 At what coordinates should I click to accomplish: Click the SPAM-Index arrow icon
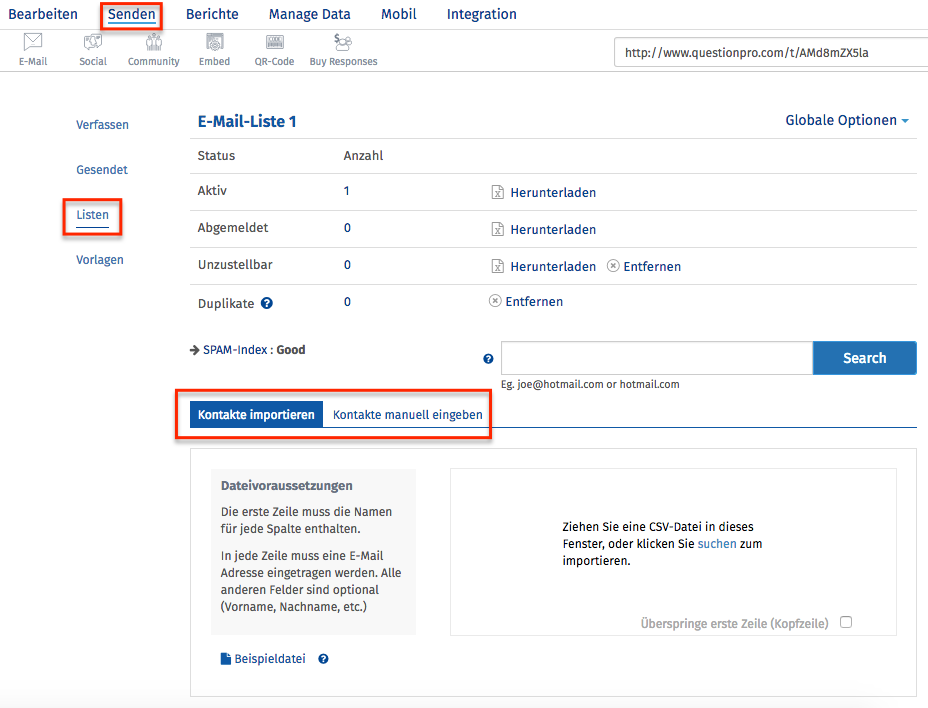click(195, 350)
